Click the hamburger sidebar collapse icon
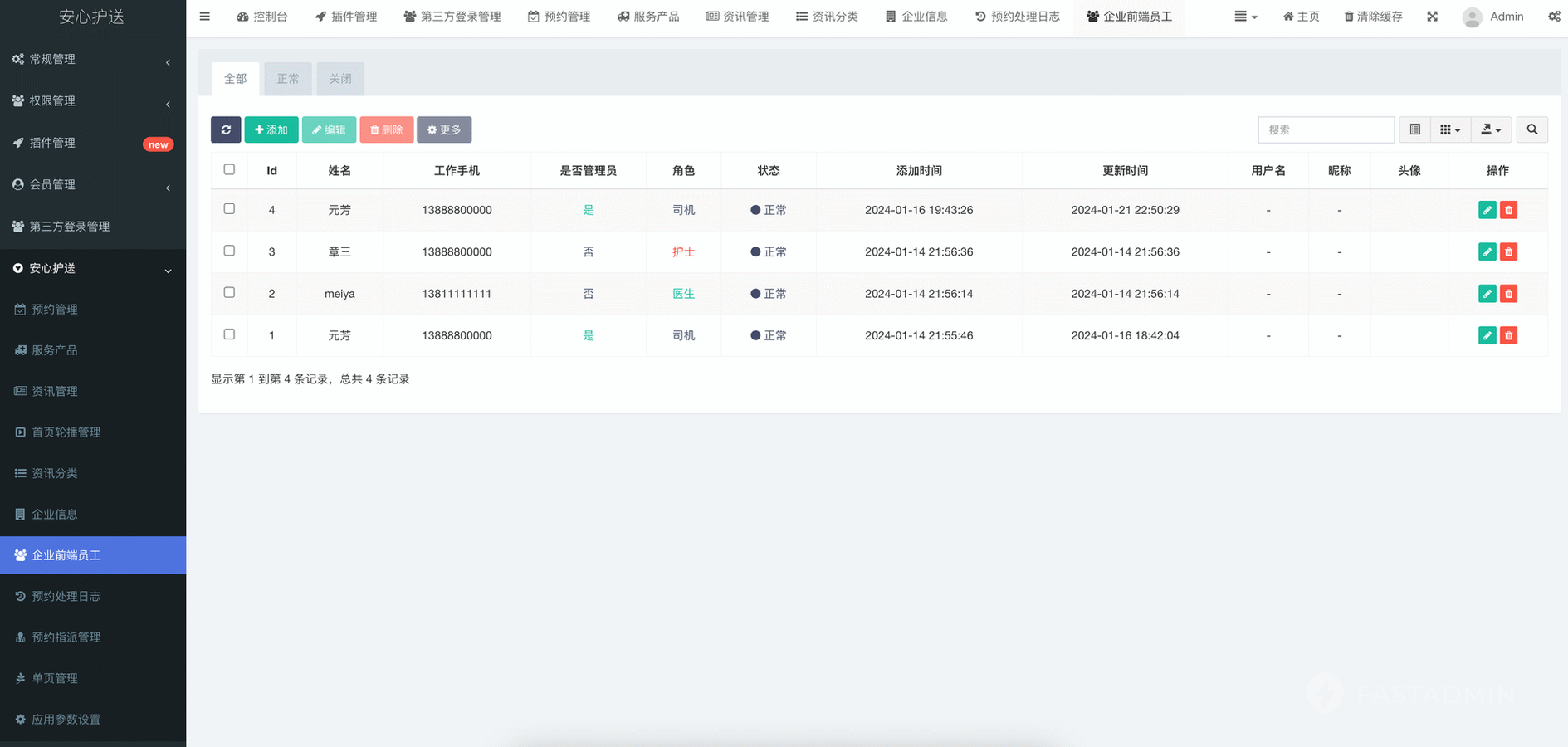Viewport: 1568px width, 747px height. (x=204, y=17)
